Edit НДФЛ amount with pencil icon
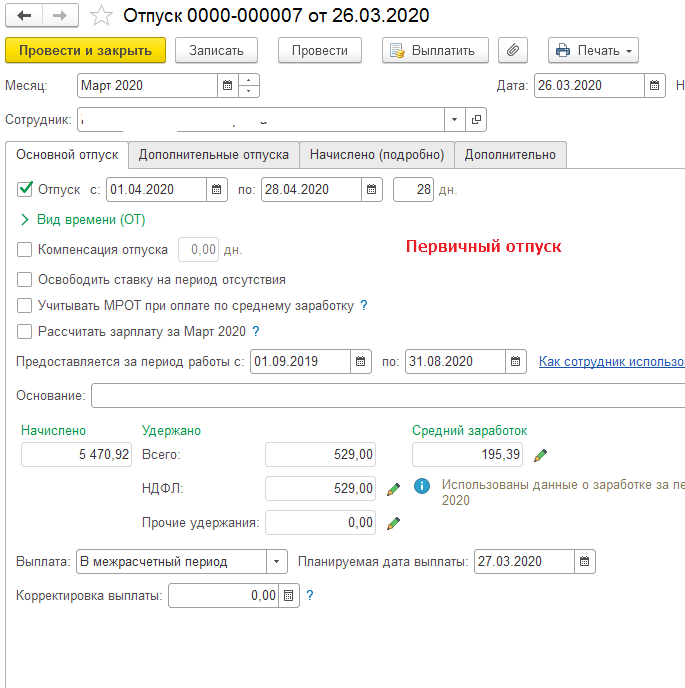The image size is (685, 688). tap(394, 489)
